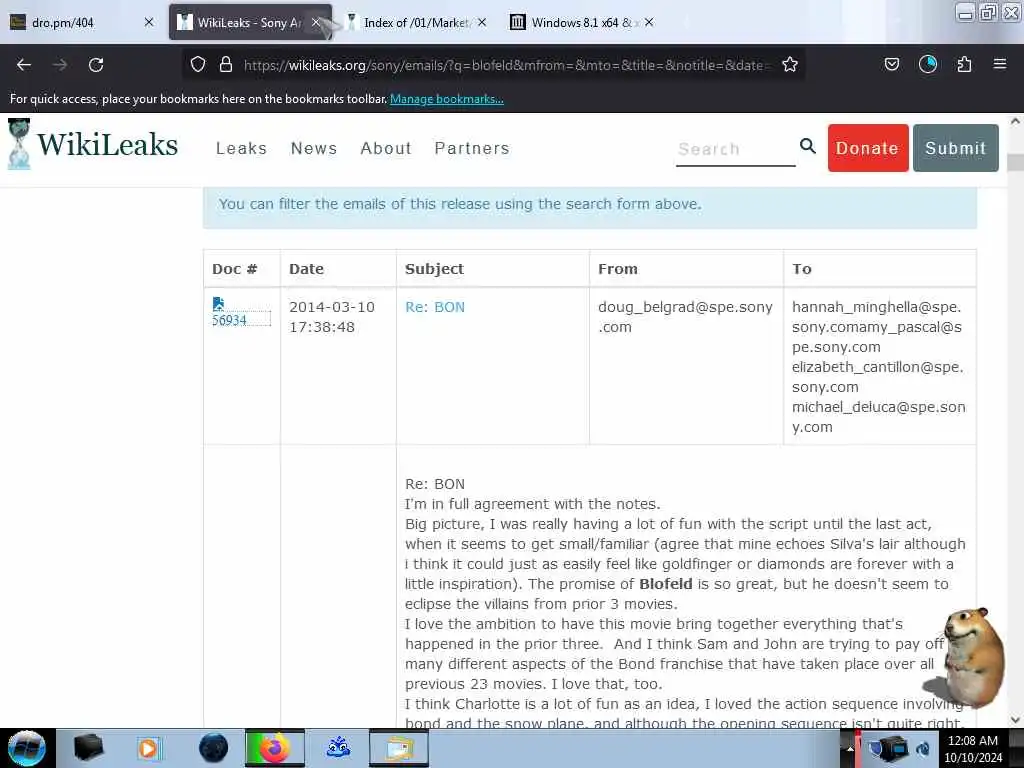
Task: Click the WikiLeaks wordmark text
Action: pos(107,144)
